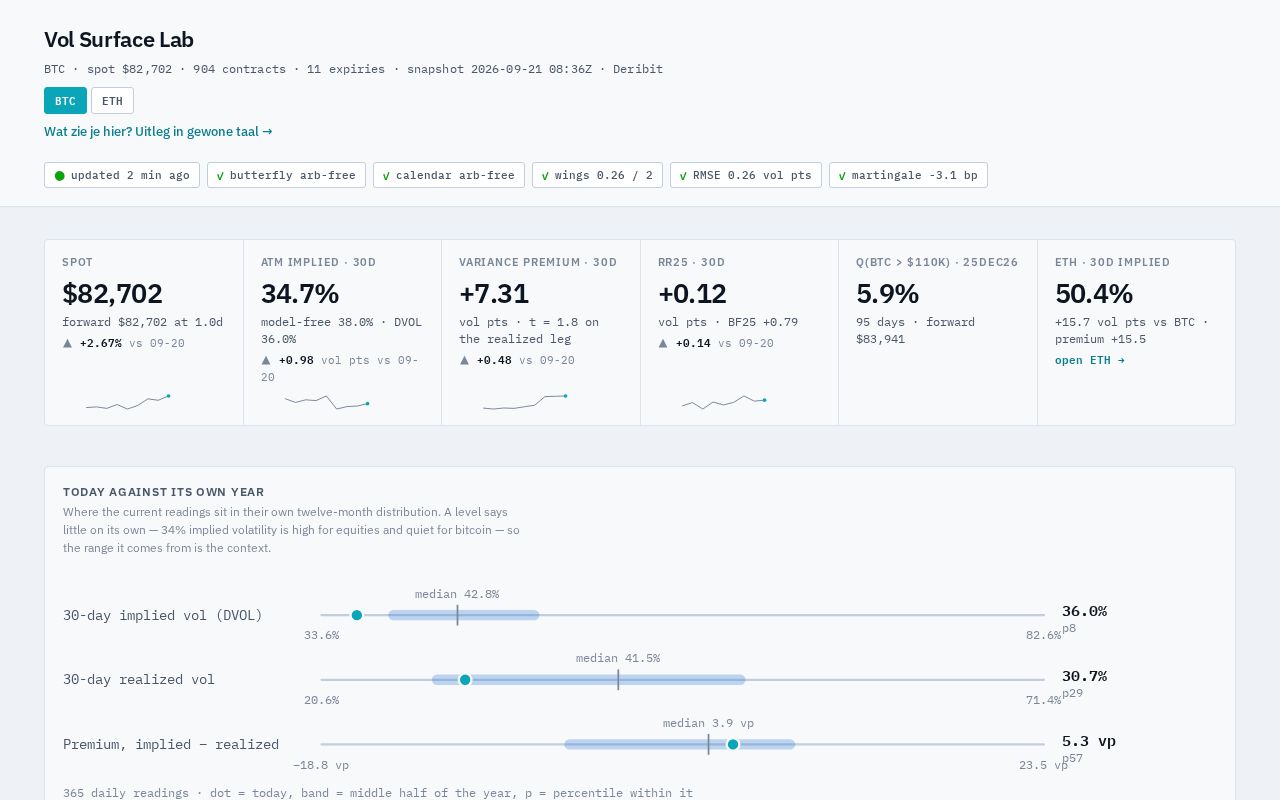Click the RR25 value +0.12
This screenshot has height=800, width=1280.
pyautogui.click(x=692, y=294)
